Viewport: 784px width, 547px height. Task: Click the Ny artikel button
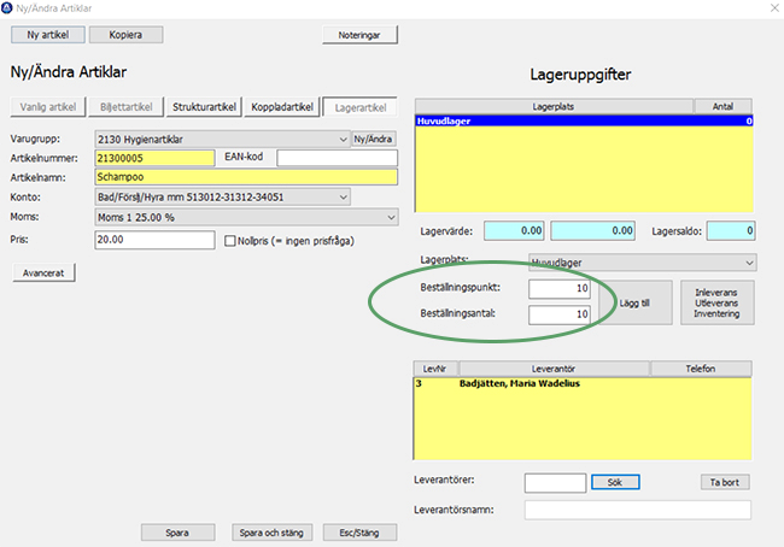48,34
